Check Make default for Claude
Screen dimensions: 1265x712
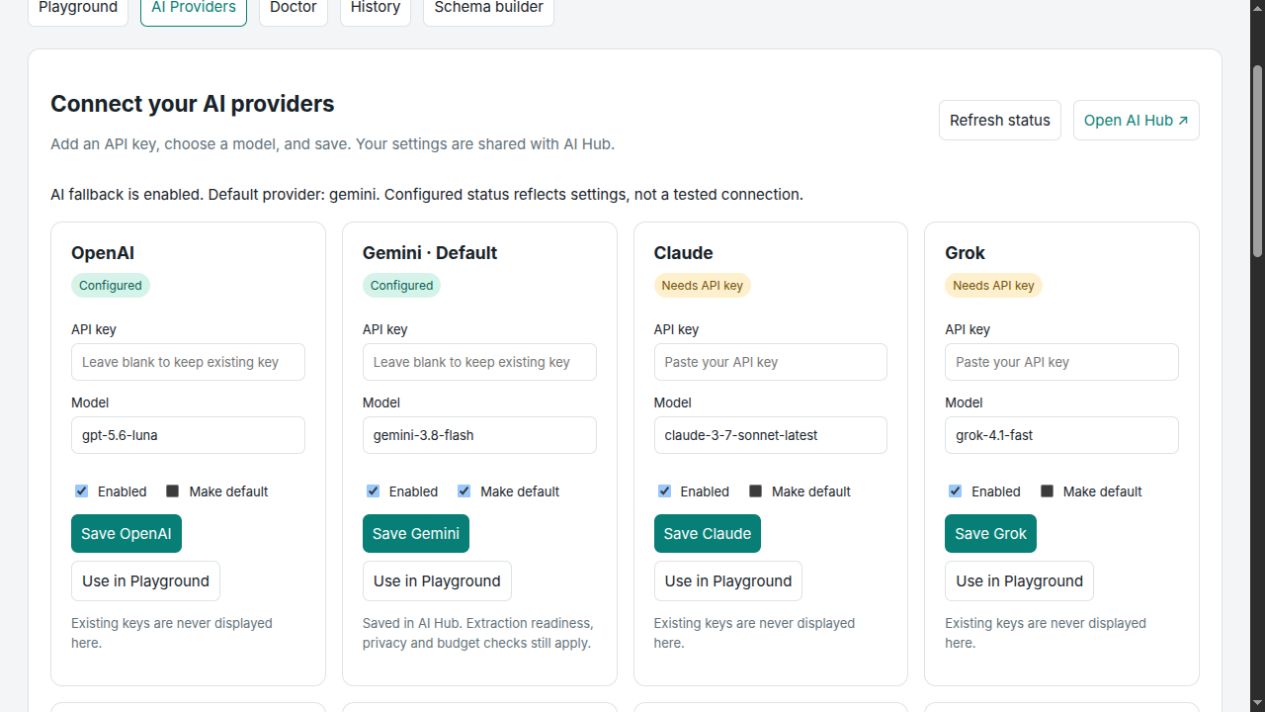[756, 491]
